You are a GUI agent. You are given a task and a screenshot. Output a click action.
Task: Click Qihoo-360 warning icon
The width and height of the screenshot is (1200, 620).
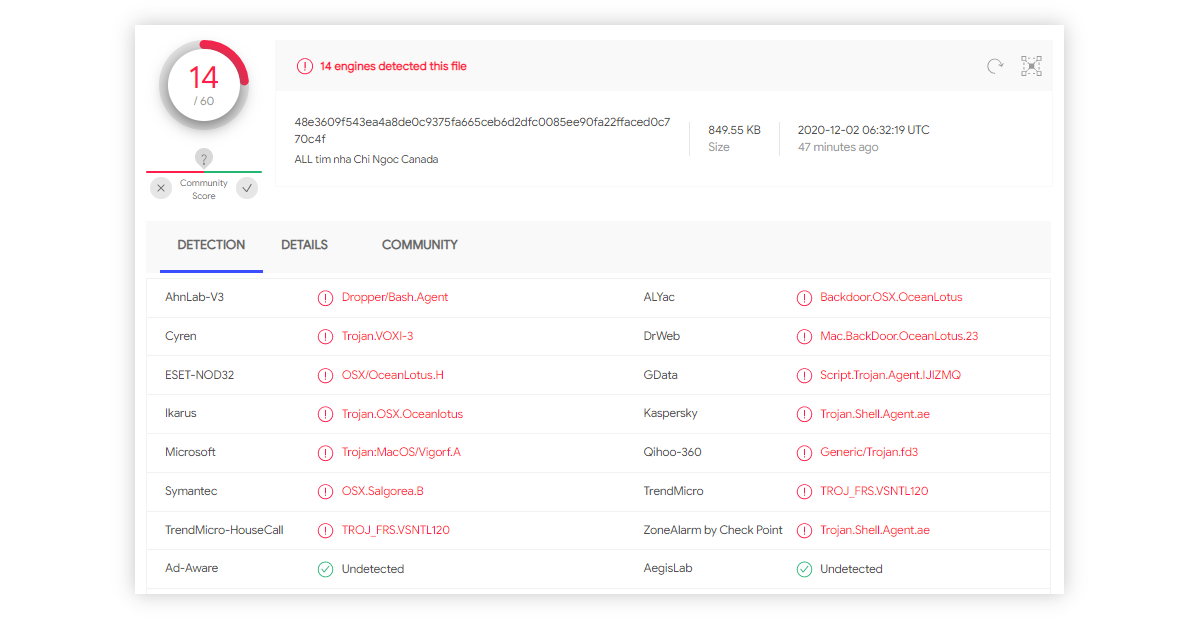(x=804, y=453)
